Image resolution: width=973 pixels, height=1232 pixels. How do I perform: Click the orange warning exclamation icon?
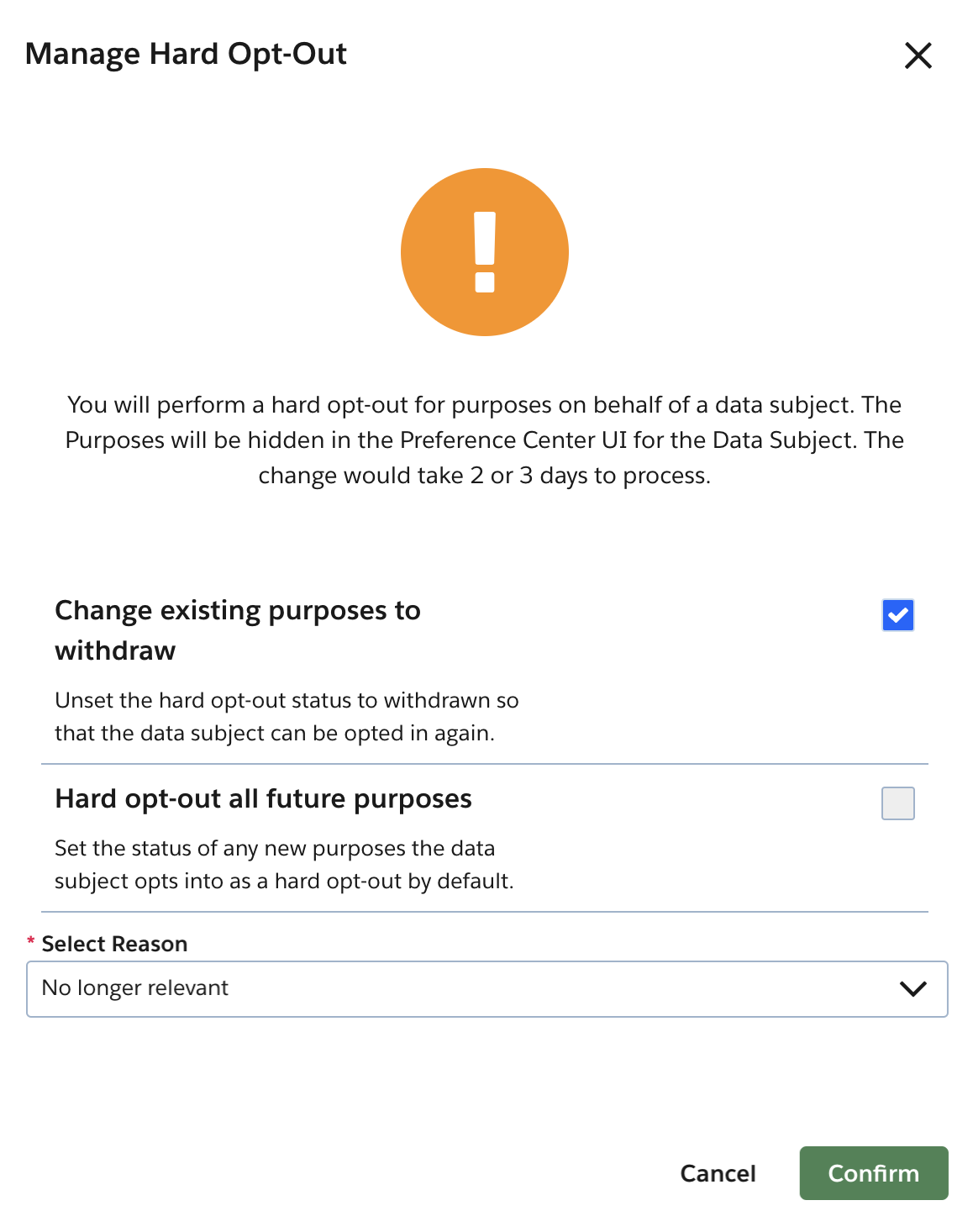pyautogui.click(x=485, y=251)
